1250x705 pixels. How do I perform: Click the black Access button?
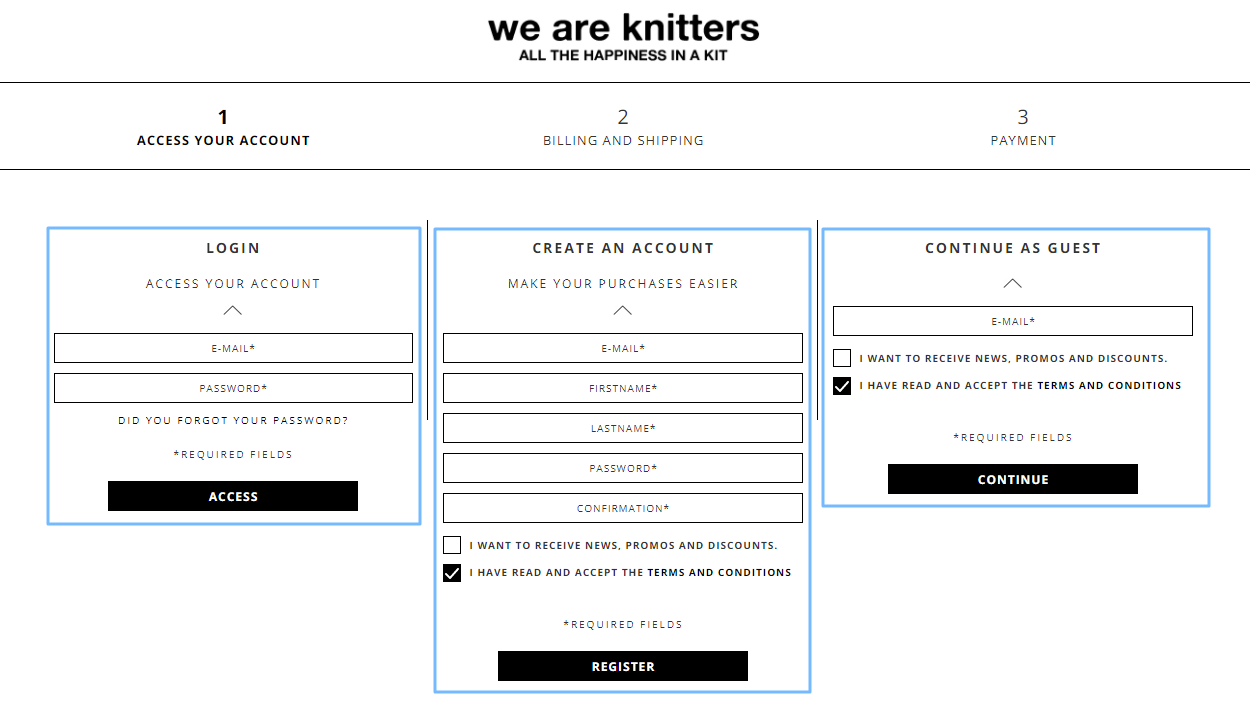pyautogui.click(x=233, y=496)
